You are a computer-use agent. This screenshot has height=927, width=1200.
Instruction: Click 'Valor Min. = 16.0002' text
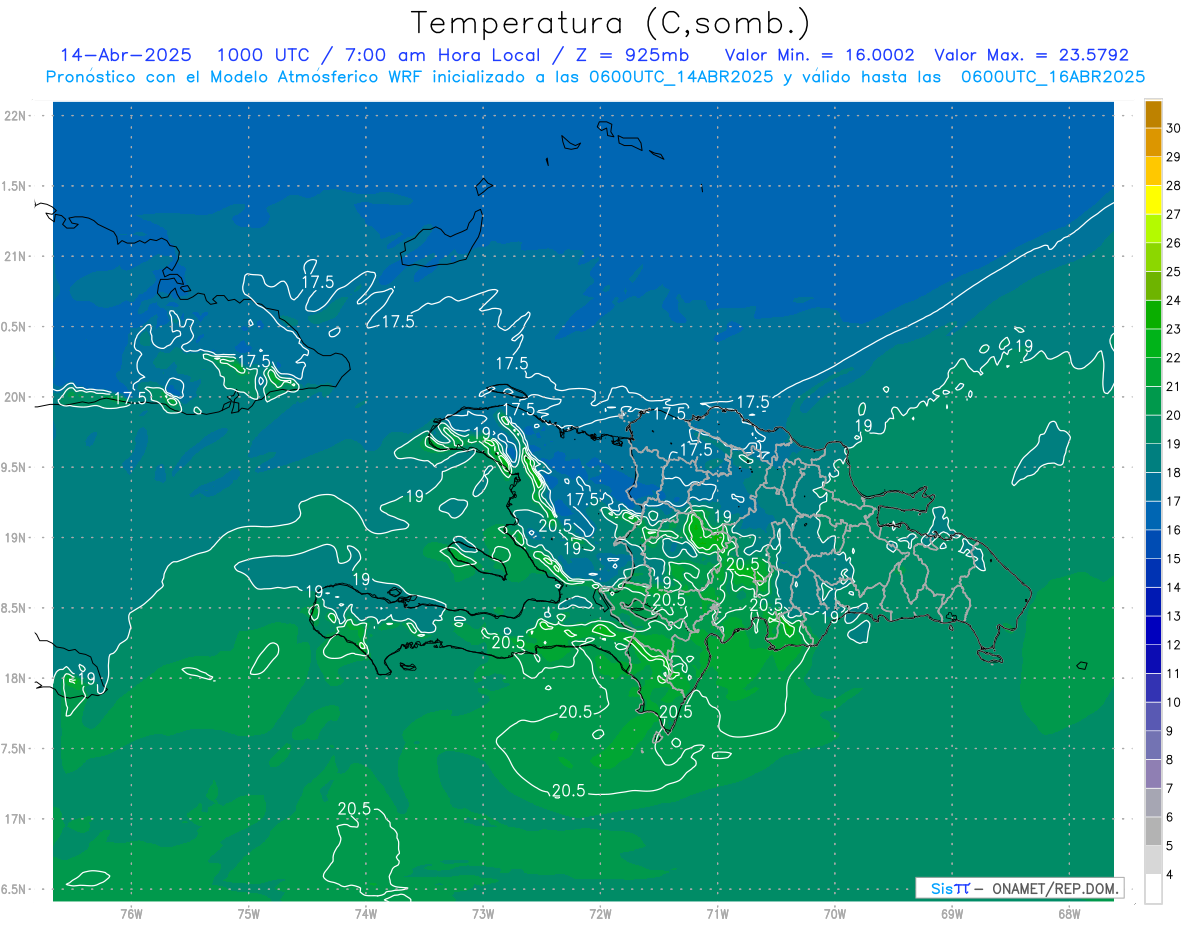(x=820, y=55)
